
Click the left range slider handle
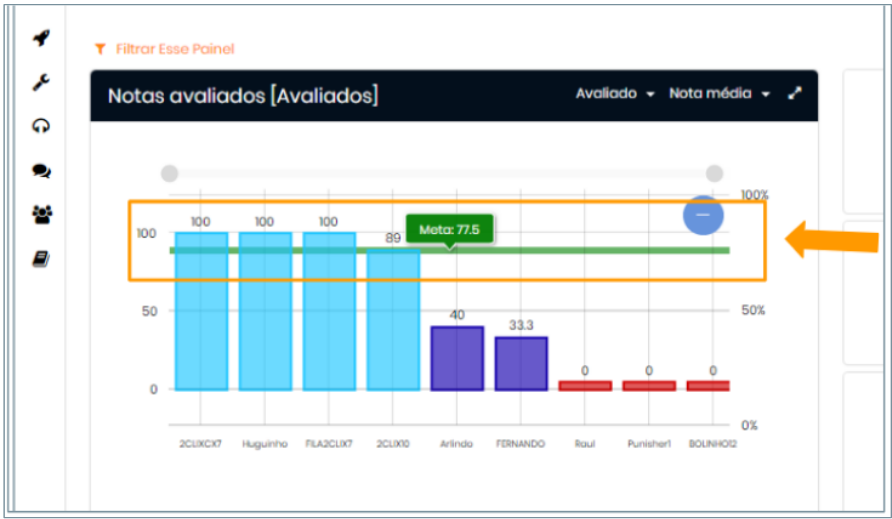coord(170,174)
